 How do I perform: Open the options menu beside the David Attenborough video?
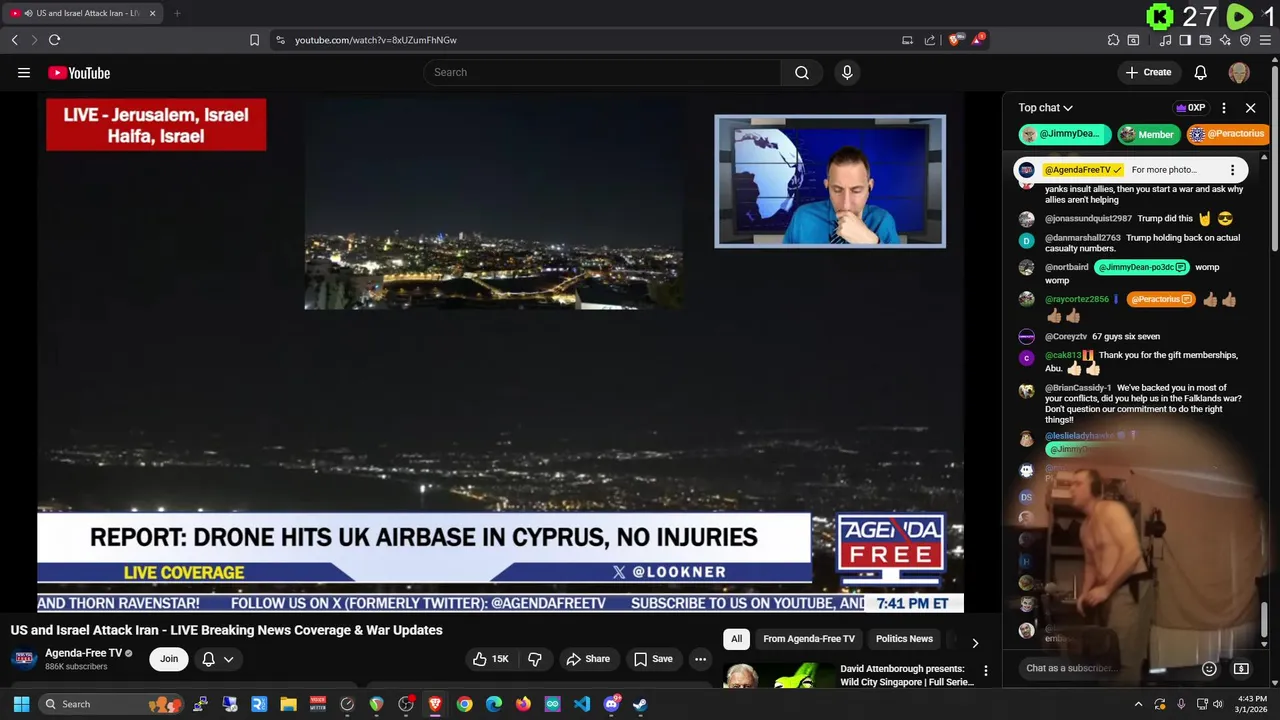pyautogui.click(x=985, y=671)
